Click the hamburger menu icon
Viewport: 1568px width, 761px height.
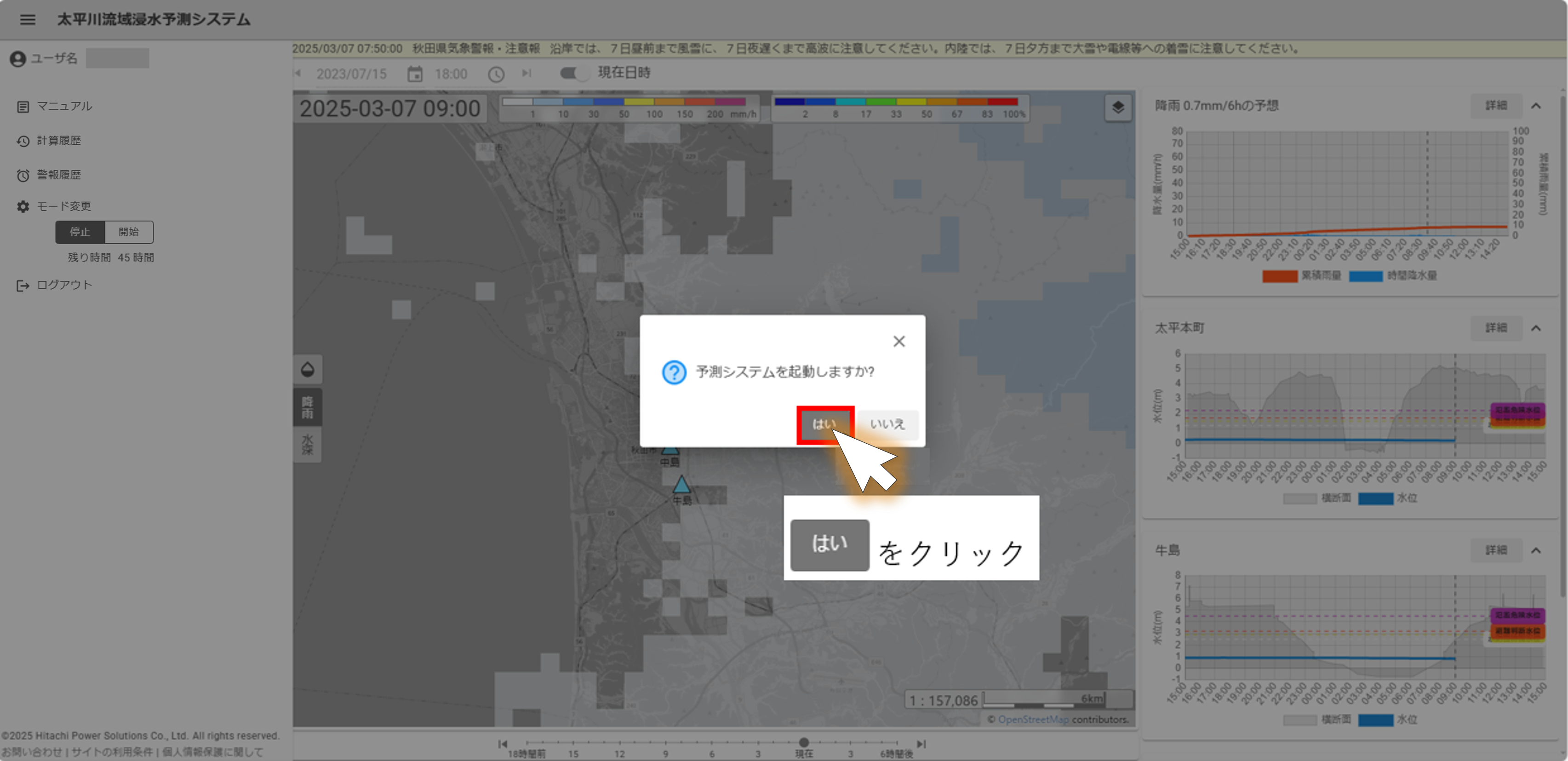click(28, 19)
